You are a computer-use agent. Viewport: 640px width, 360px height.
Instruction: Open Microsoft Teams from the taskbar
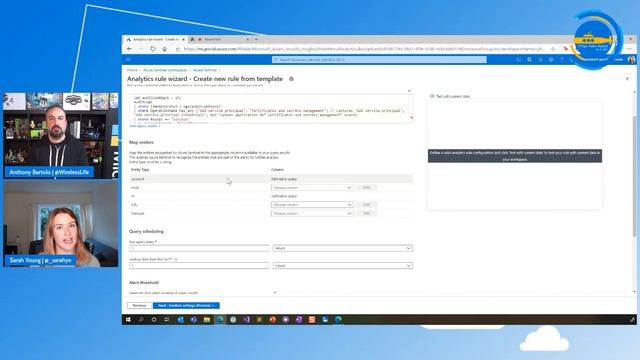[x=193, y=320]
